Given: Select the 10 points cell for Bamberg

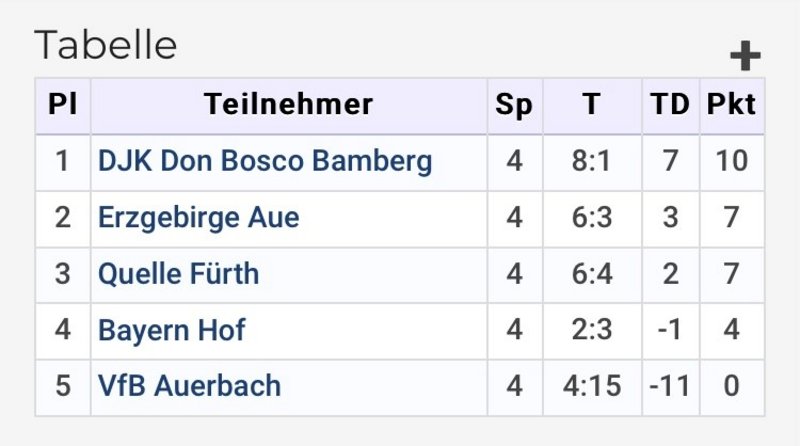Looking at the screenshot, I should coord(732,163).
